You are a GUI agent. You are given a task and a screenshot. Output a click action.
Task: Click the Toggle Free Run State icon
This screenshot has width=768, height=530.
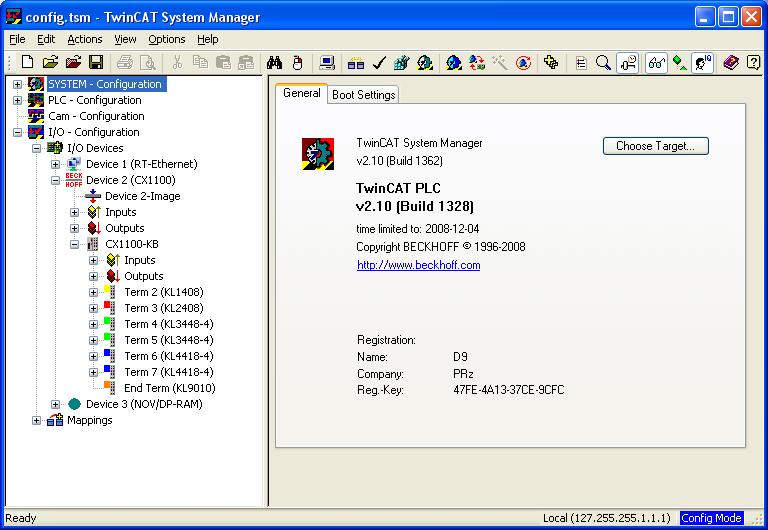[x=523, y=62]
